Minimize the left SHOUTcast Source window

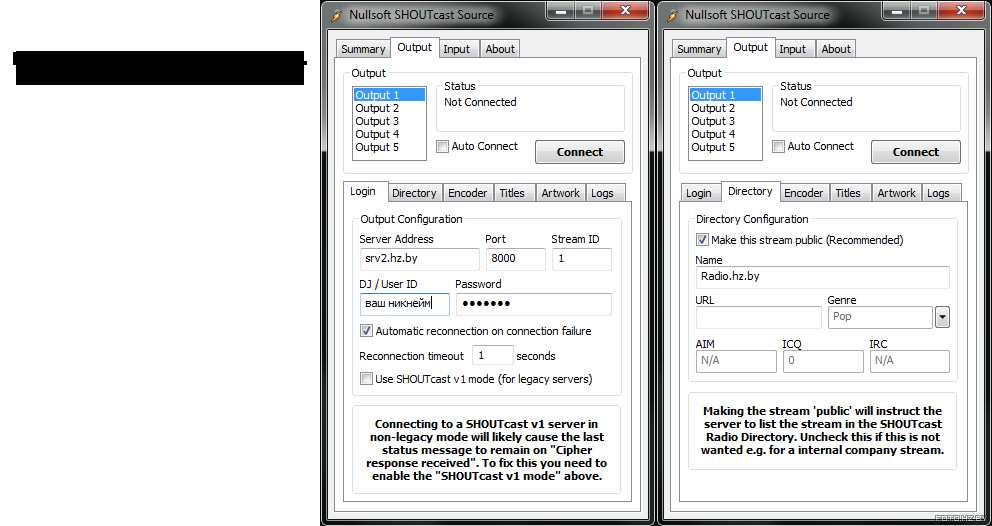(x=560, y=10)
